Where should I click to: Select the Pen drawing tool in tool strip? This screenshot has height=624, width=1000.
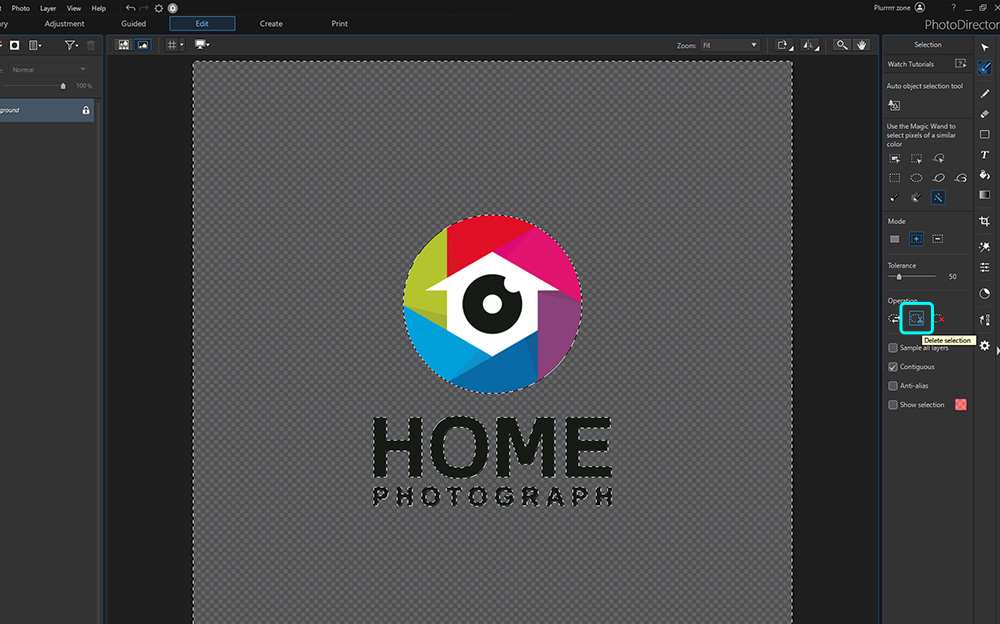pyautogui.click(x=985, y=94)
